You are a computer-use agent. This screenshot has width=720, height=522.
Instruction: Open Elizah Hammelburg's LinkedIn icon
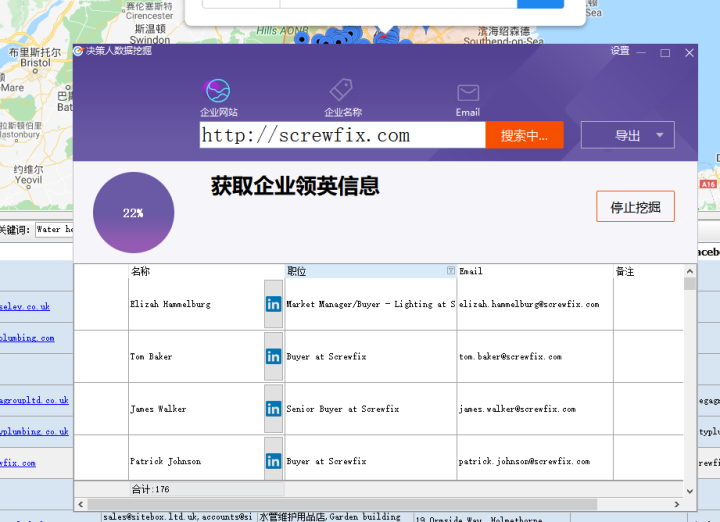(x=273, y=304)
